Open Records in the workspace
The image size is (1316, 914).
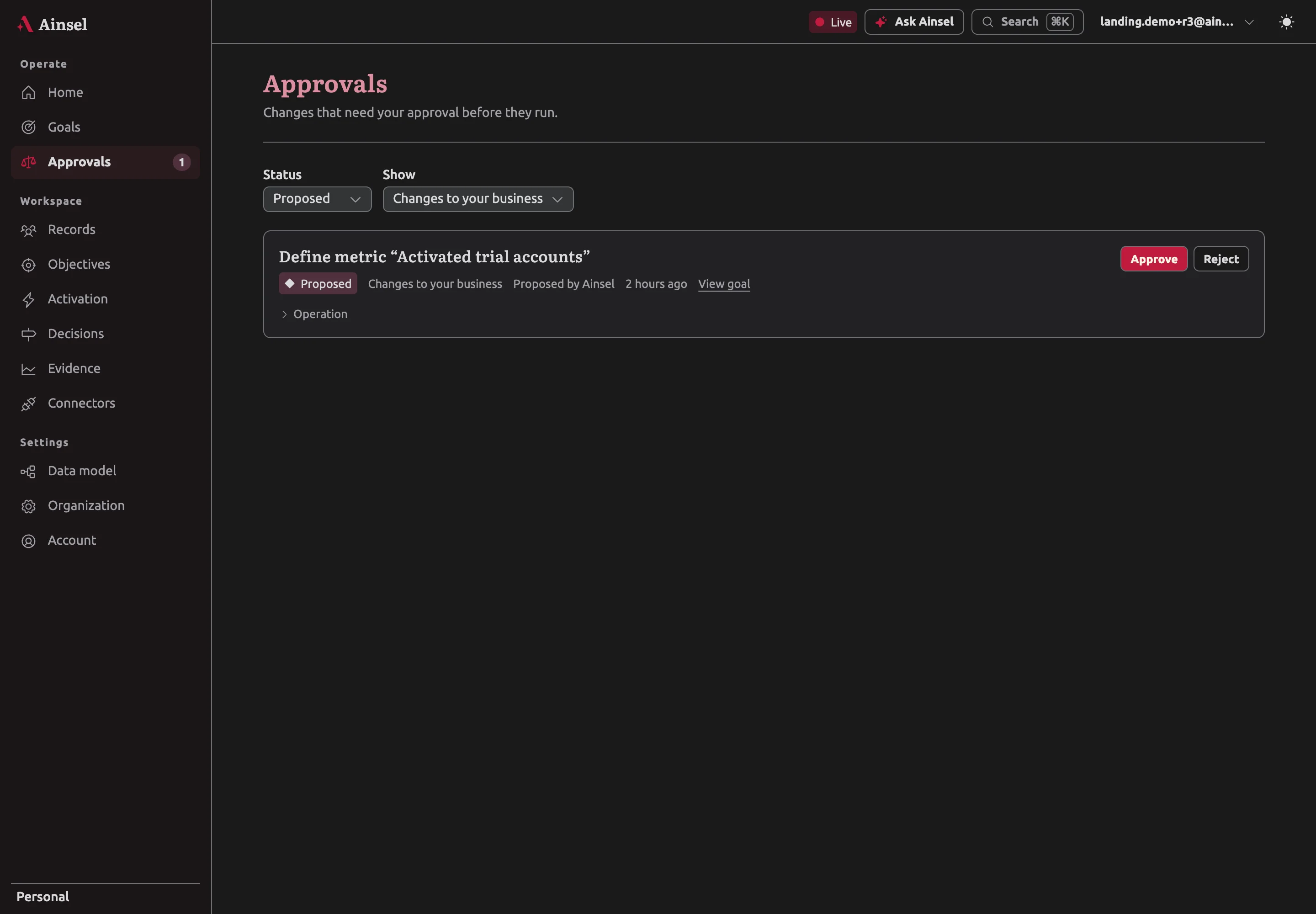[x=106, y=230]
